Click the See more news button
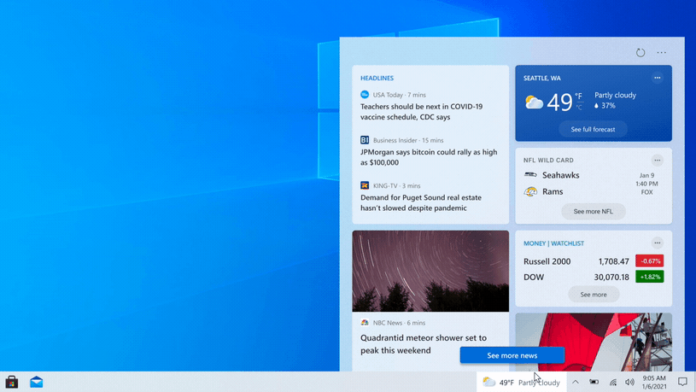 pyautogui.click(x=512, y=355)
